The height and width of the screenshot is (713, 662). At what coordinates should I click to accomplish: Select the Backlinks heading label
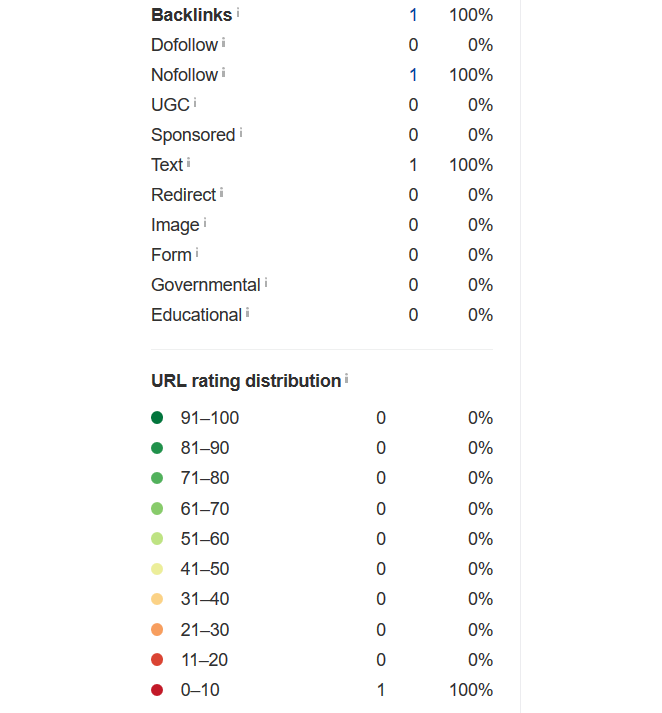[x=191, y=15]
